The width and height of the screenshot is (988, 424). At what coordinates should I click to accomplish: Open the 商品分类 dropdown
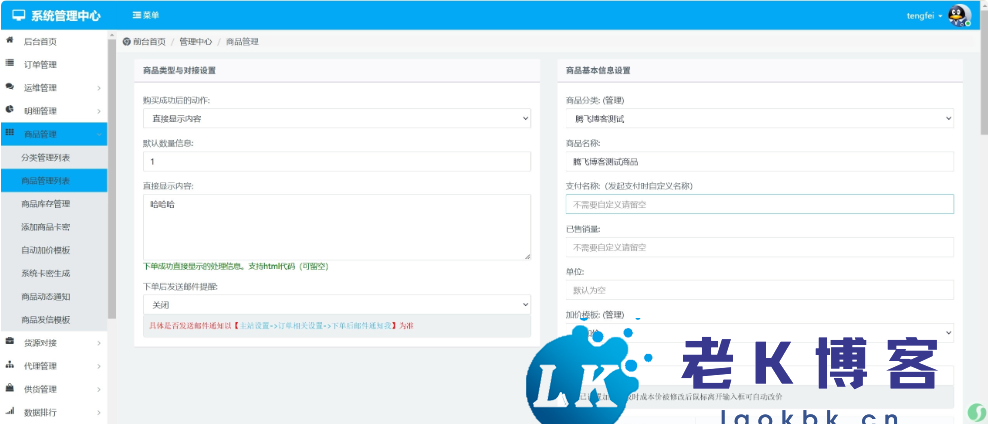pyautogui.click(x=759, y=119)
